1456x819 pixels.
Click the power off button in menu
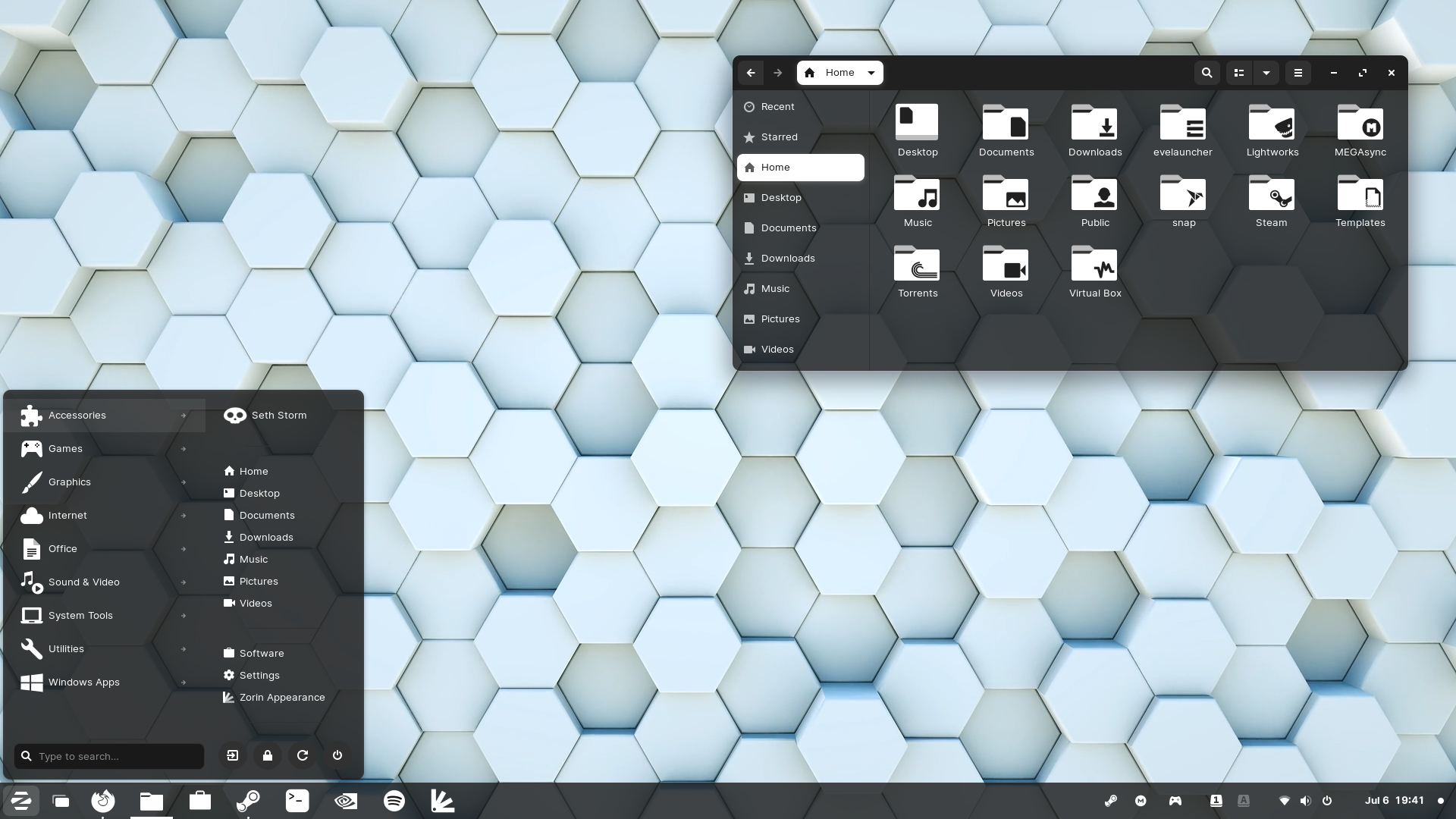(337, 755)
